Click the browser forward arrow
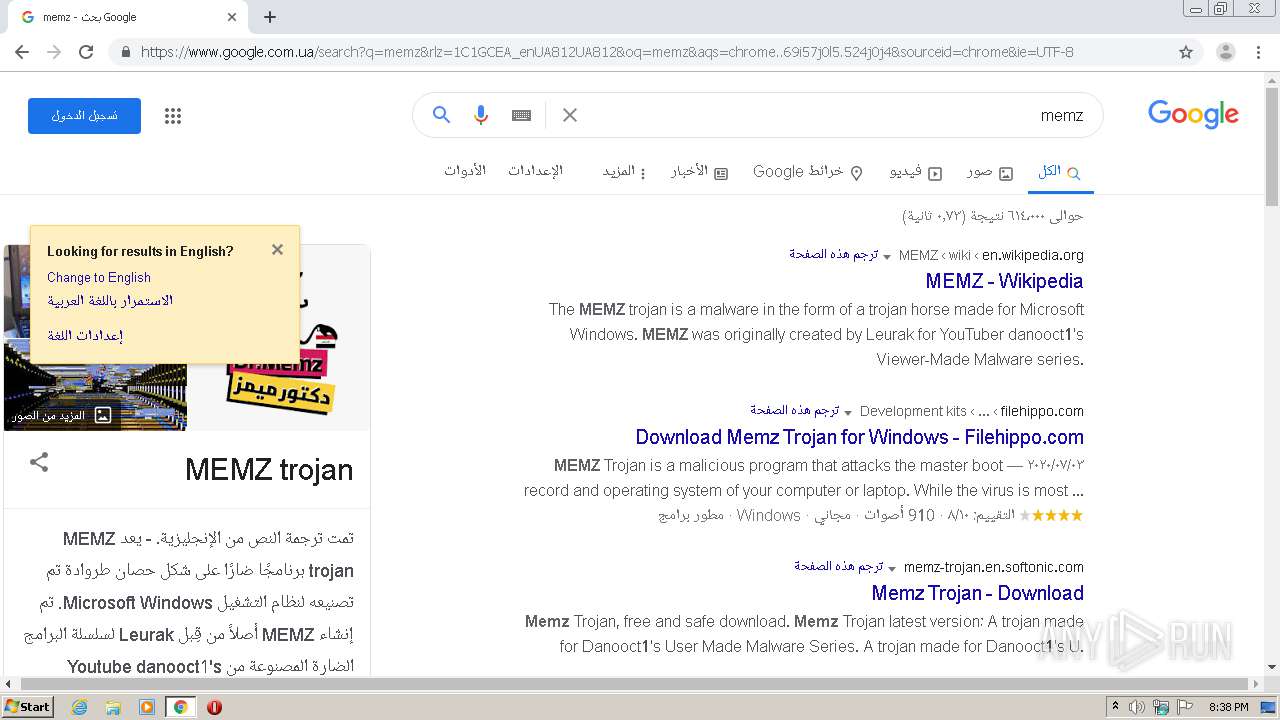1280x720 pixels. coord(54,52)
